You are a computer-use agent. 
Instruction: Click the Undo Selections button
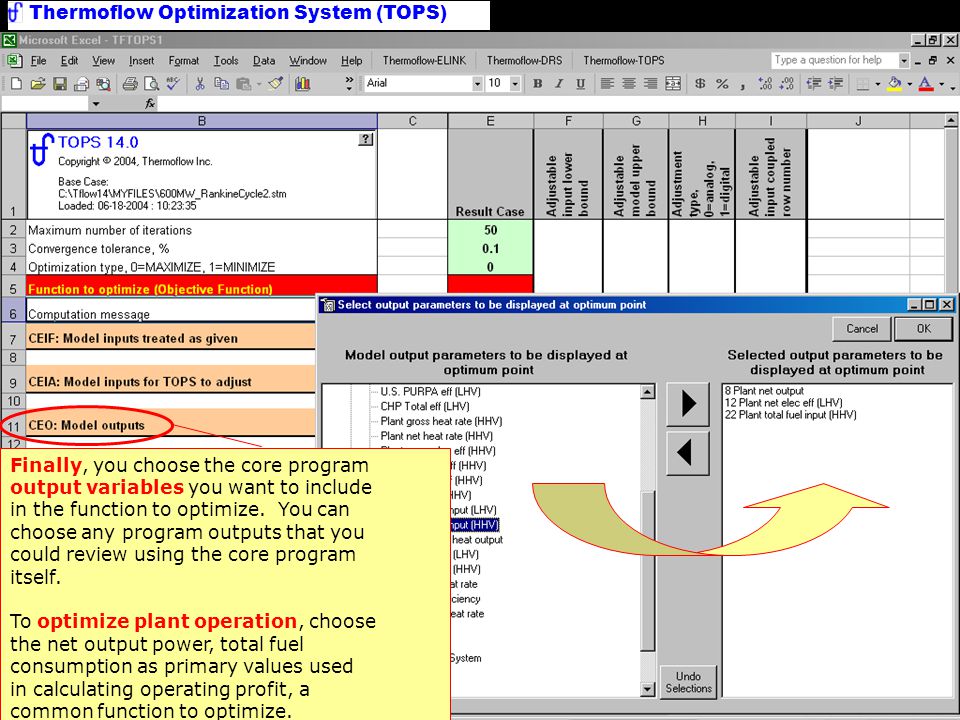688,682
